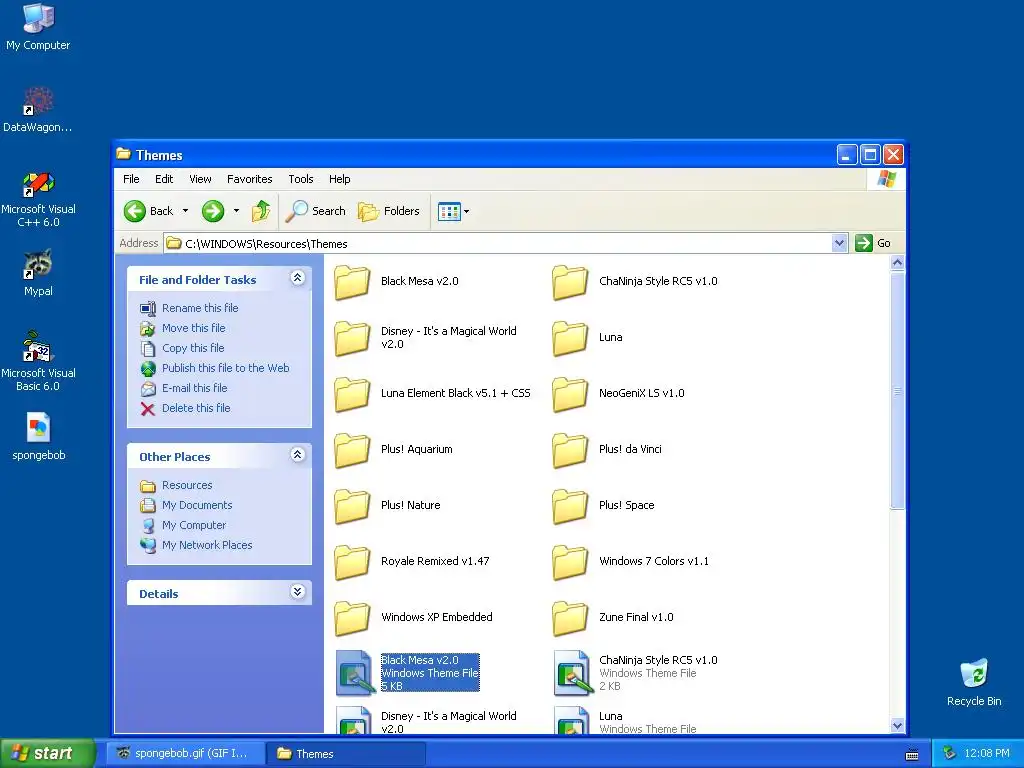The width and height of the screenshot is (1024, 768).
Task: Switch to spongebob.gif taskbar window
Action: pyautogui.click(x=185, y=754)
